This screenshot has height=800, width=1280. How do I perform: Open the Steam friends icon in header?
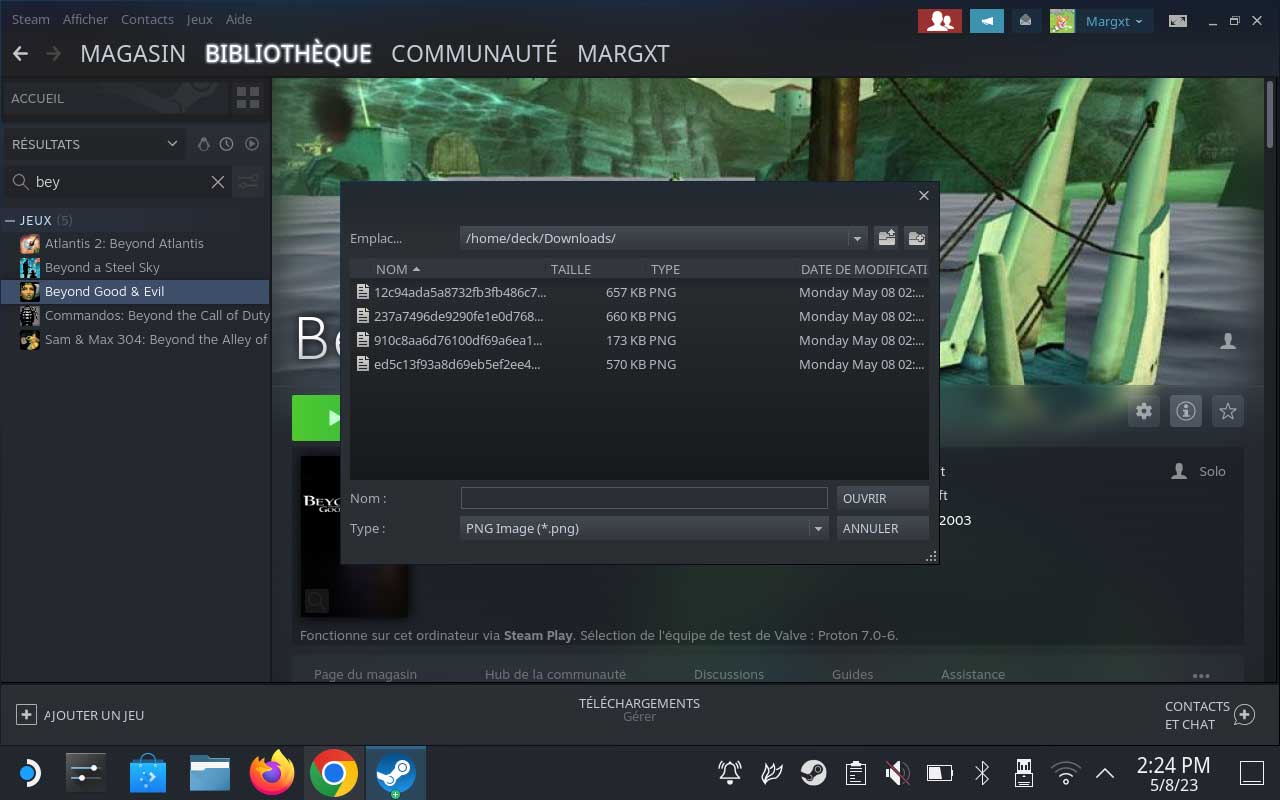pyautogui.click(x=939, y=20)
